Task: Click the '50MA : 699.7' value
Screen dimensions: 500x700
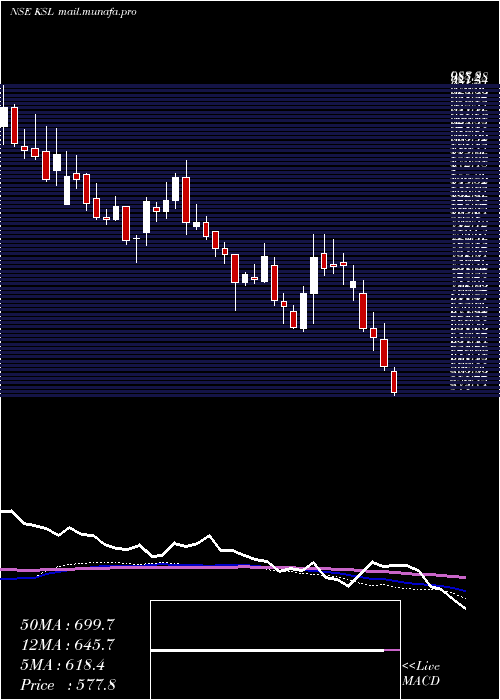Action: point(67,625)
